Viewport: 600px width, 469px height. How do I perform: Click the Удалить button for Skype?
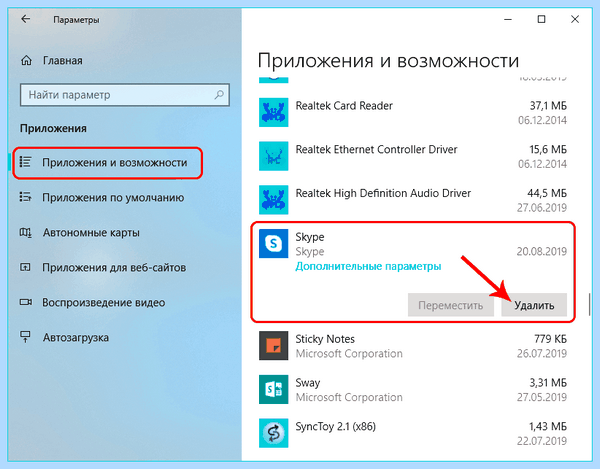click(x=534, y=305)
